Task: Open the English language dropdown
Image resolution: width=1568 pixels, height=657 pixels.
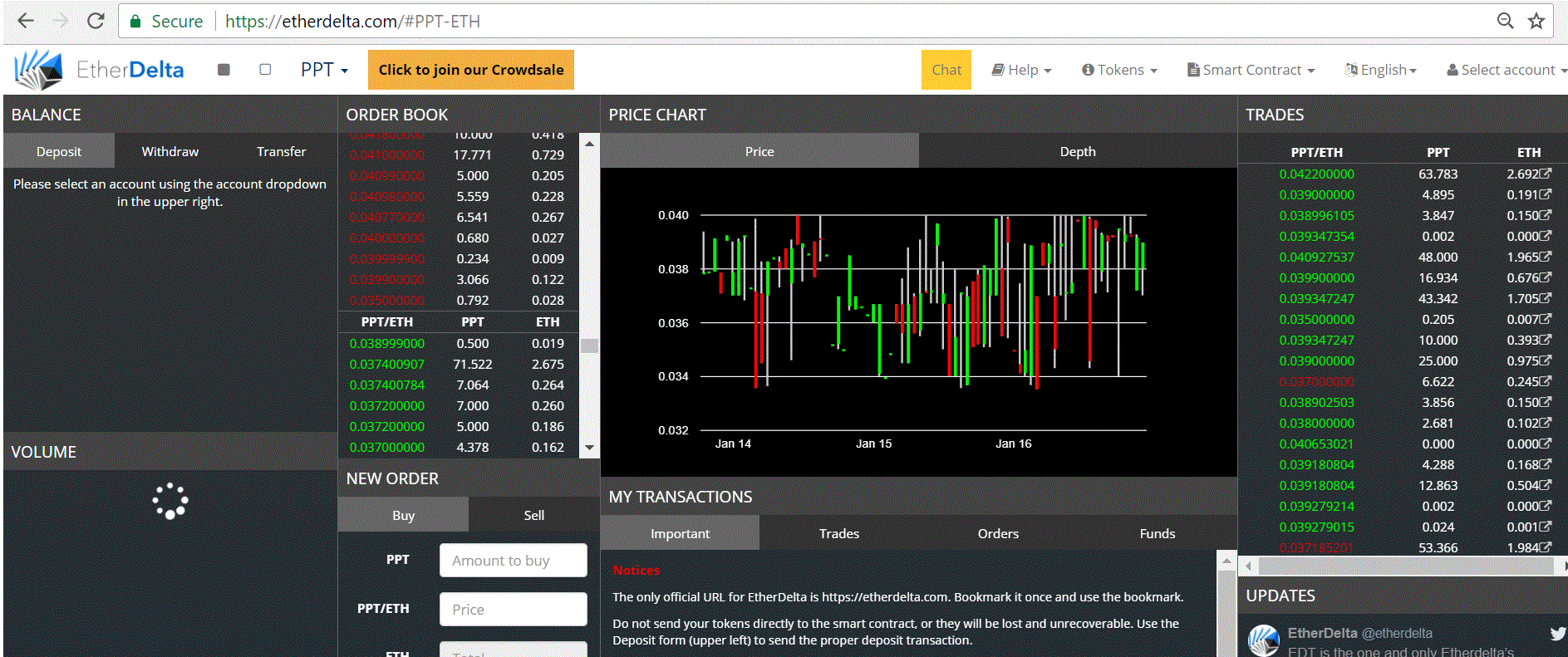Action: [1381, 70]
